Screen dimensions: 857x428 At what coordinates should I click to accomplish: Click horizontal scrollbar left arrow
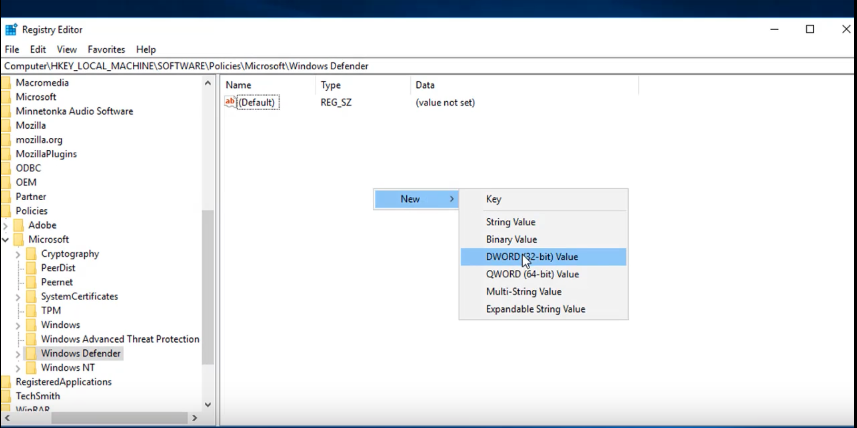[x=7, y=418]
